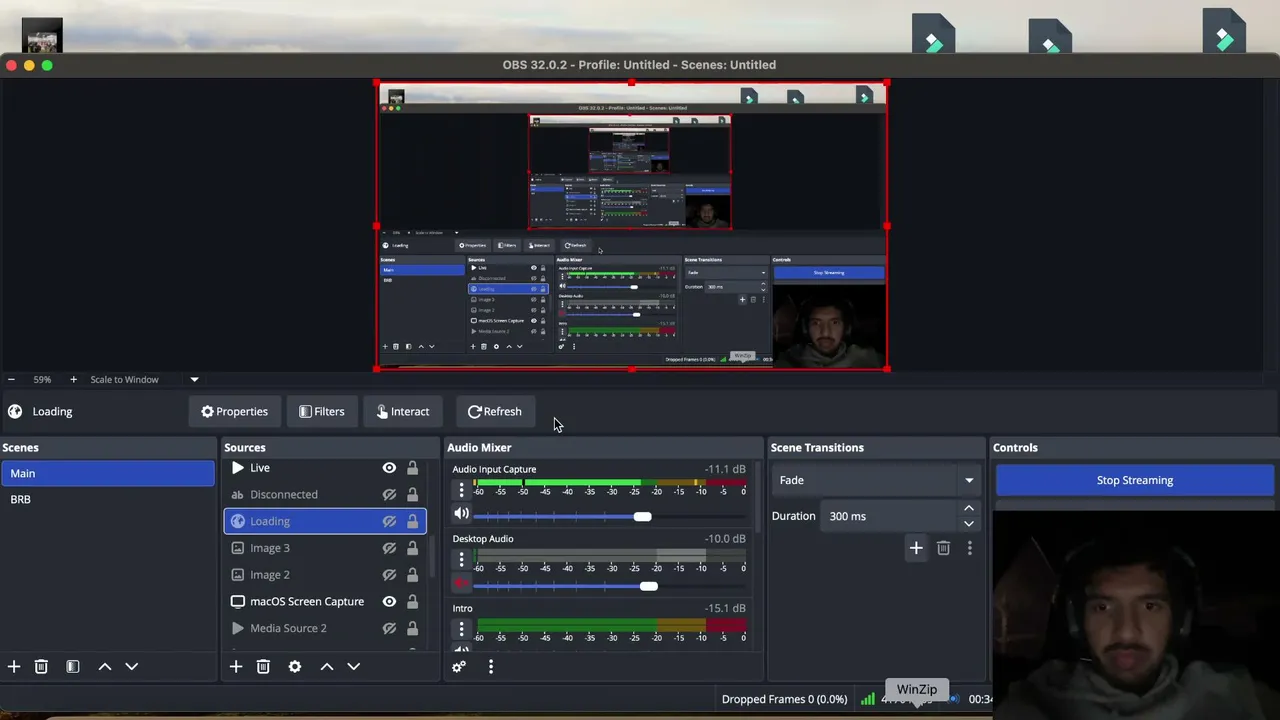Toggle lock on macOS Screen Capture

tap(412, 602)
